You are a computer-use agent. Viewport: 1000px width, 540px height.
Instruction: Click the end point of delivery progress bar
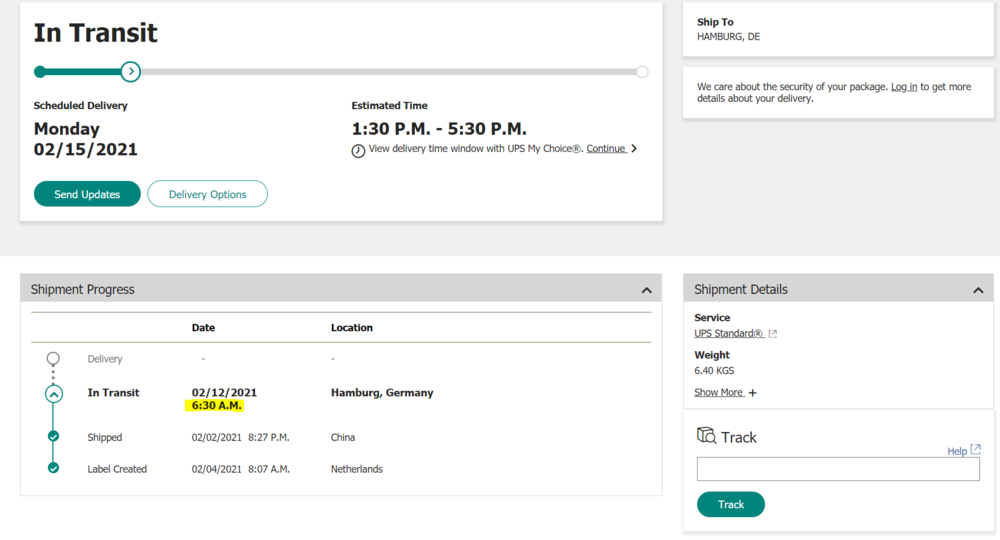[x=642, y=71]
